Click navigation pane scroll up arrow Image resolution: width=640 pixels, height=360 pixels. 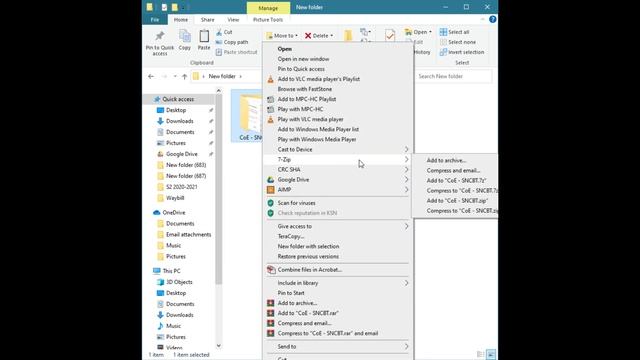coord(218,91)
